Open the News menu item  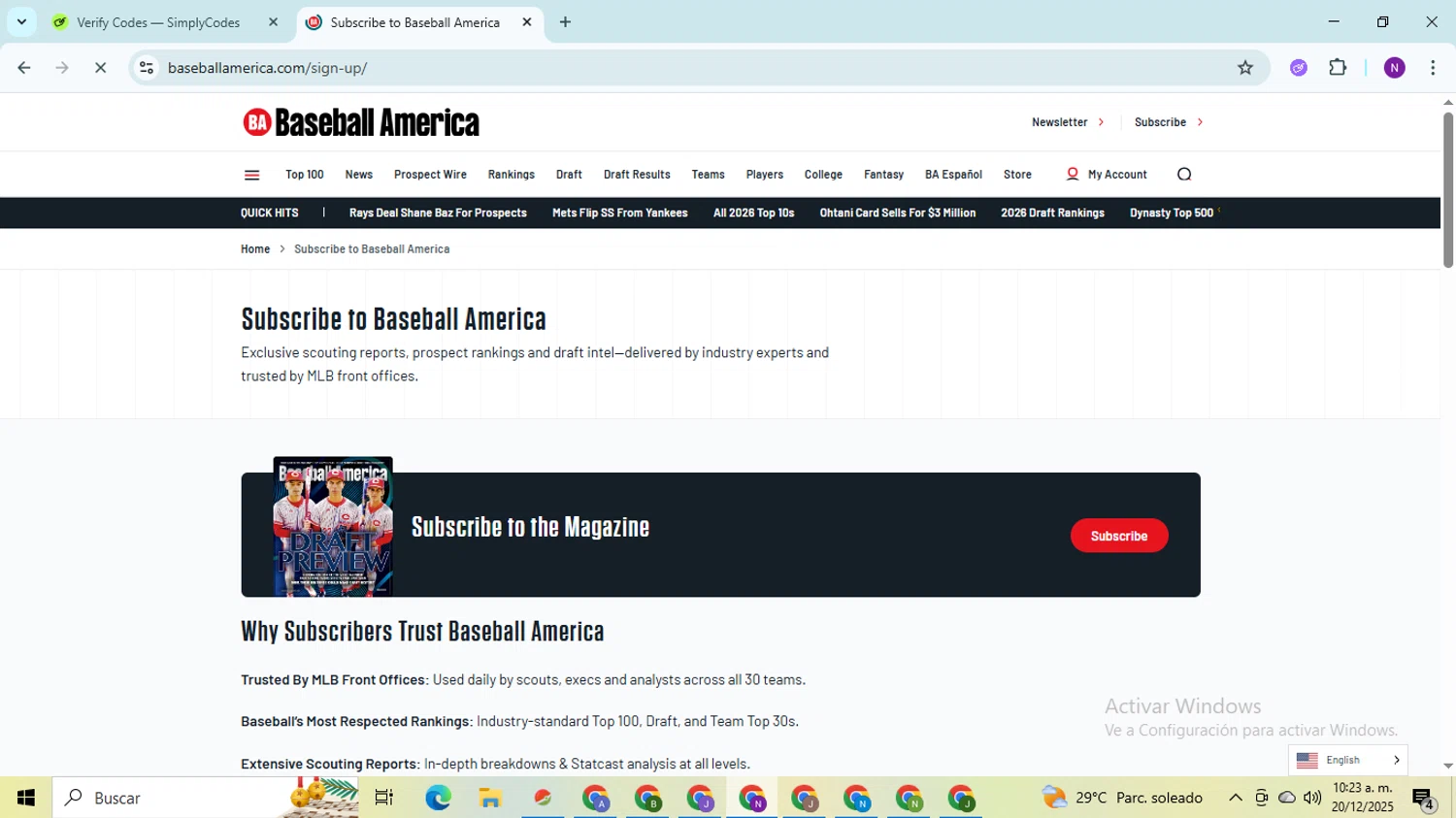[x=359, y=175]
